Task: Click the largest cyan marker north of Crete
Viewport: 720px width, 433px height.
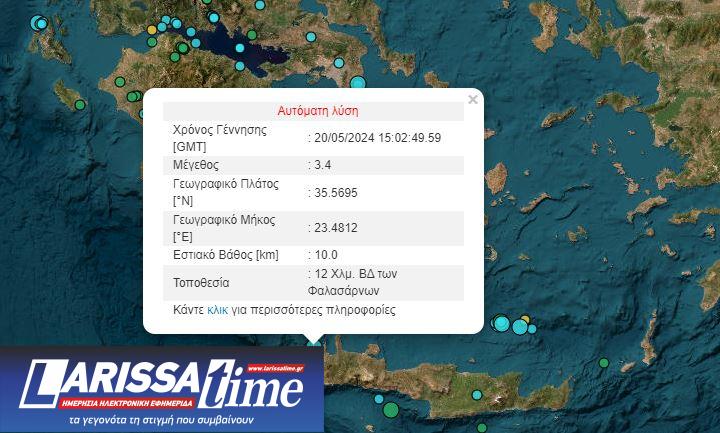Action: [x=519, y=326]
